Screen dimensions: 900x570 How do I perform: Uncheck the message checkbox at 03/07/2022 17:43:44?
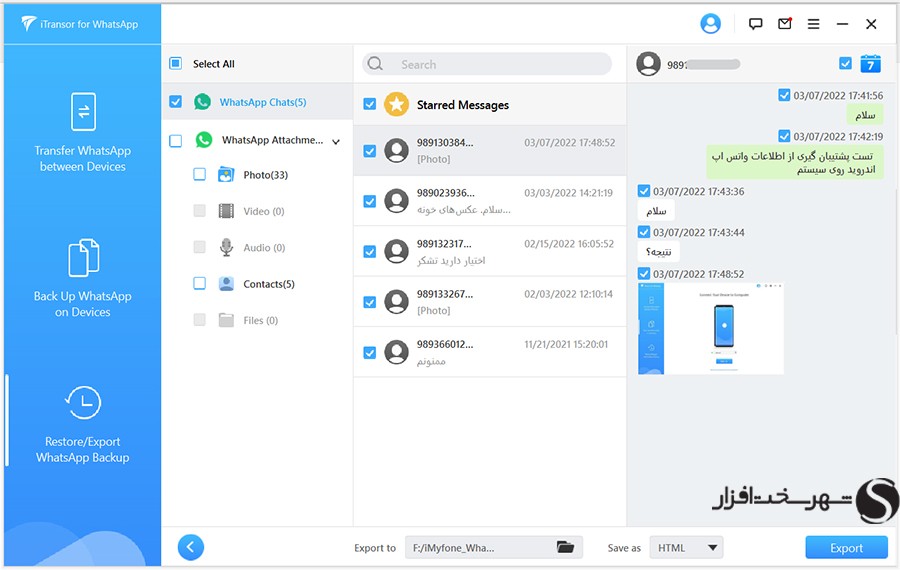point(644,232)
